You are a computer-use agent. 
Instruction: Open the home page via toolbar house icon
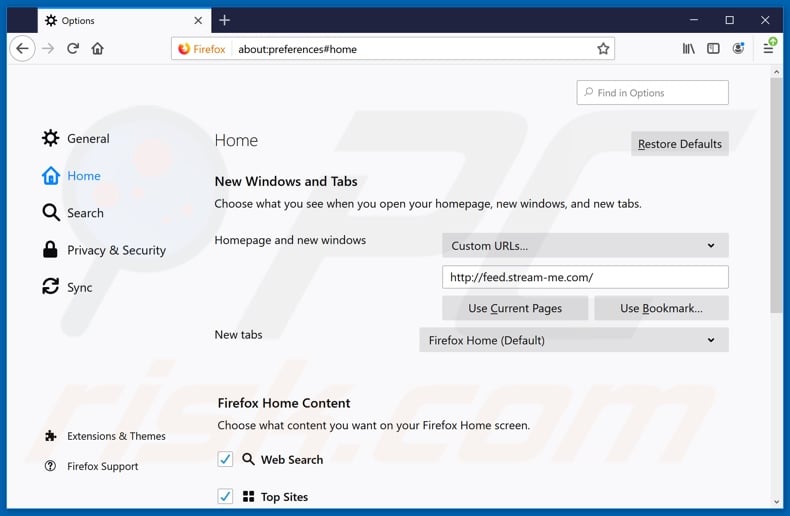pos(98,49)
